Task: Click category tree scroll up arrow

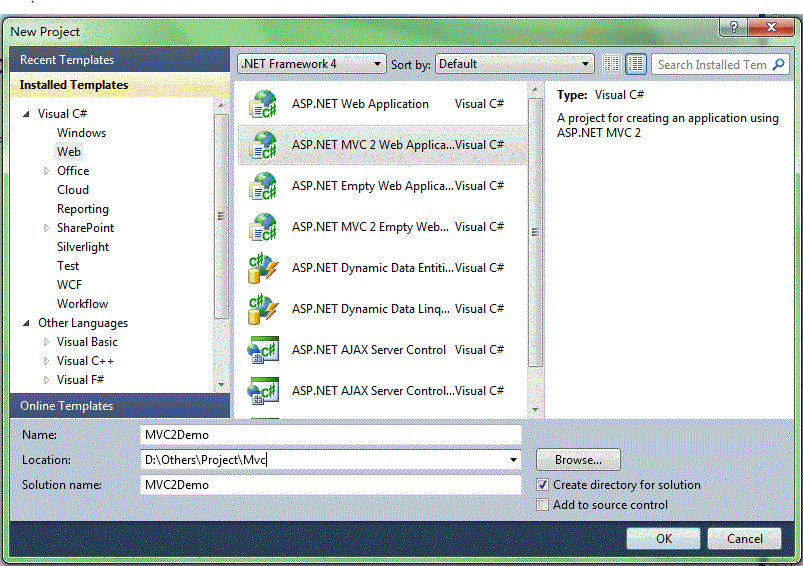Action: (221, 105)
